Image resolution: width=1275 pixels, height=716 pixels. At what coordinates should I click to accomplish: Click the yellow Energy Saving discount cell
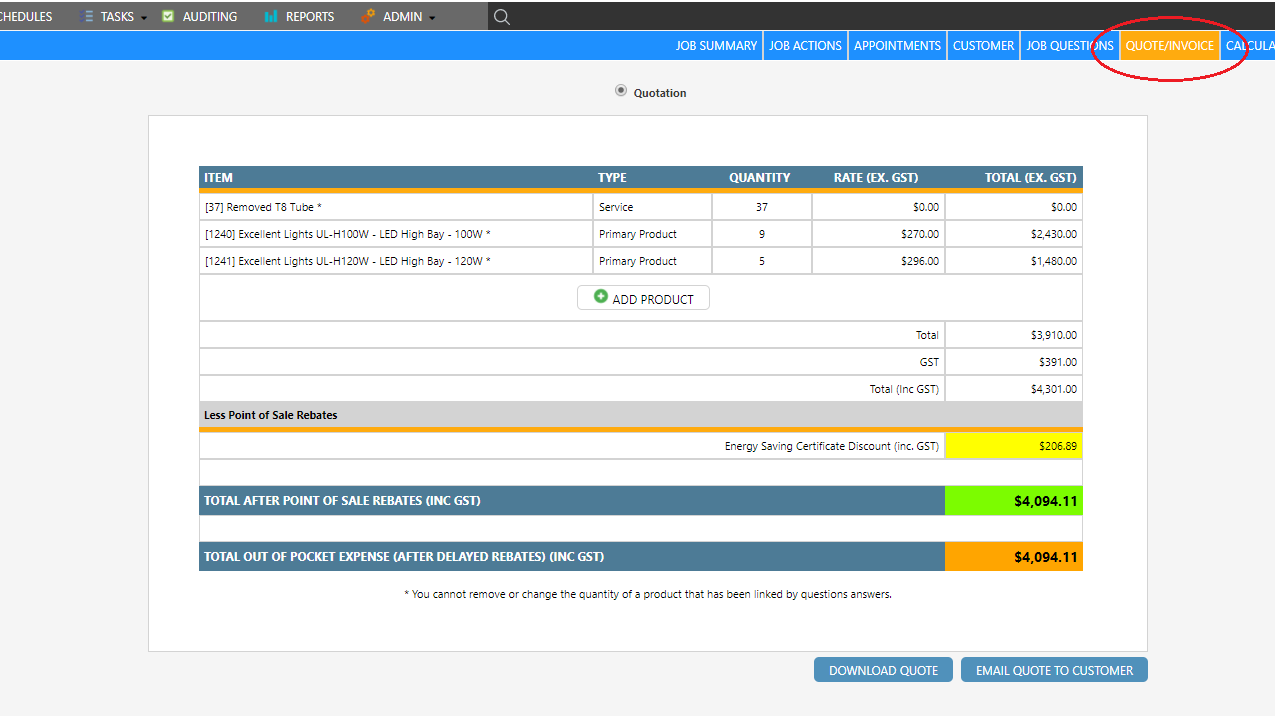point(1013,446)
